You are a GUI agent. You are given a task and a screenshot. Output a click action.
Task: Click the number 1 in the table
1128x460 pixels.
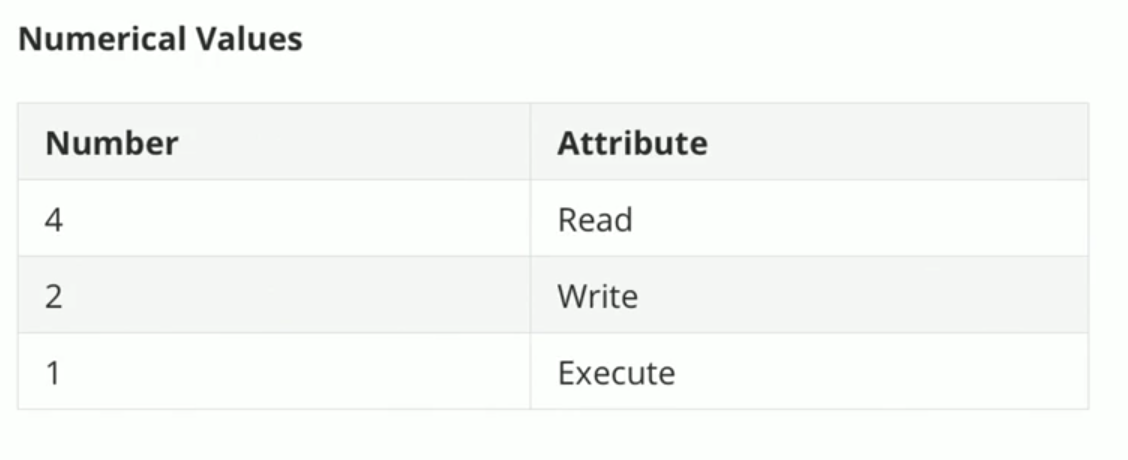pyautogui.click(x=53, y=373)
